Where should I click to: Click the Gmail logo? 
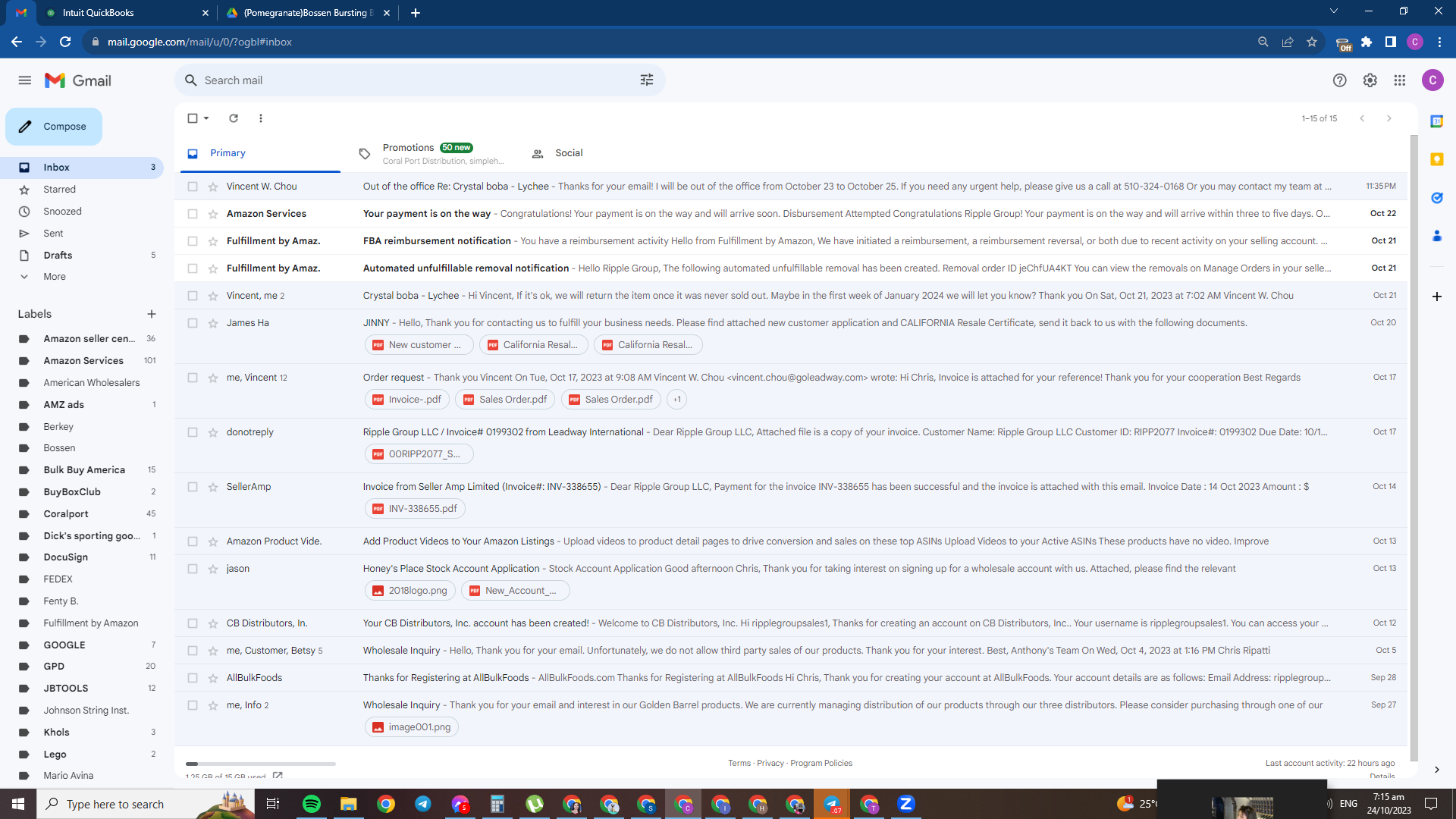[x=78, y=80]
